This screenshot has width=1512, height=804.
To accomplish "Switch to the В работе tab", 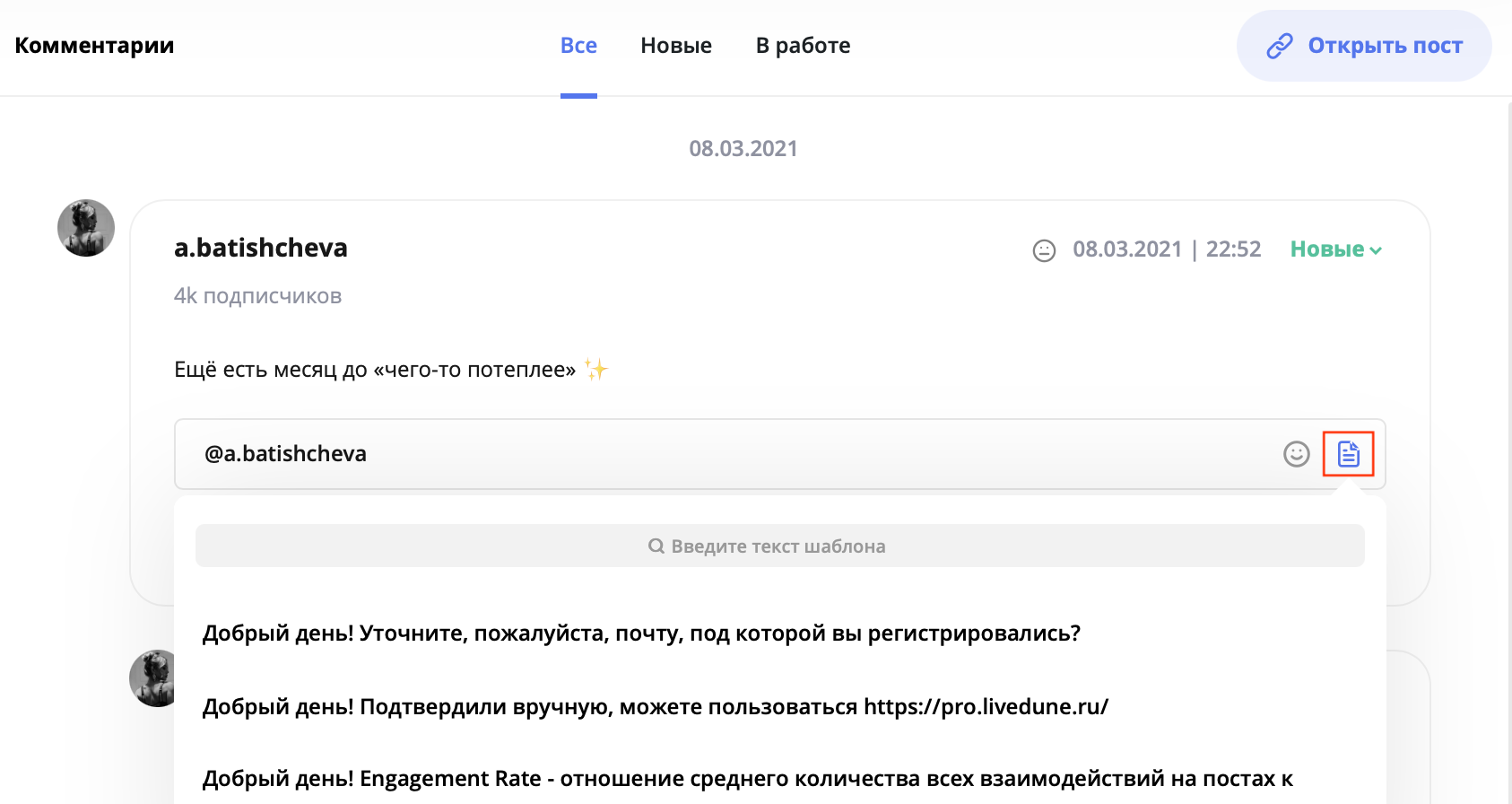I will [x=803, y=46].
